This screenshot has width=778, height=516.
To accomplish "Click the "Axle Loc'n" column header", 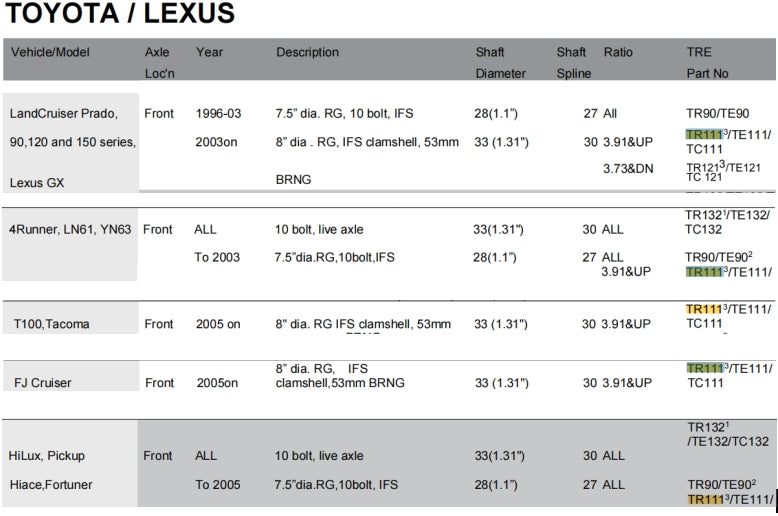I will click(x=157, y=62).
